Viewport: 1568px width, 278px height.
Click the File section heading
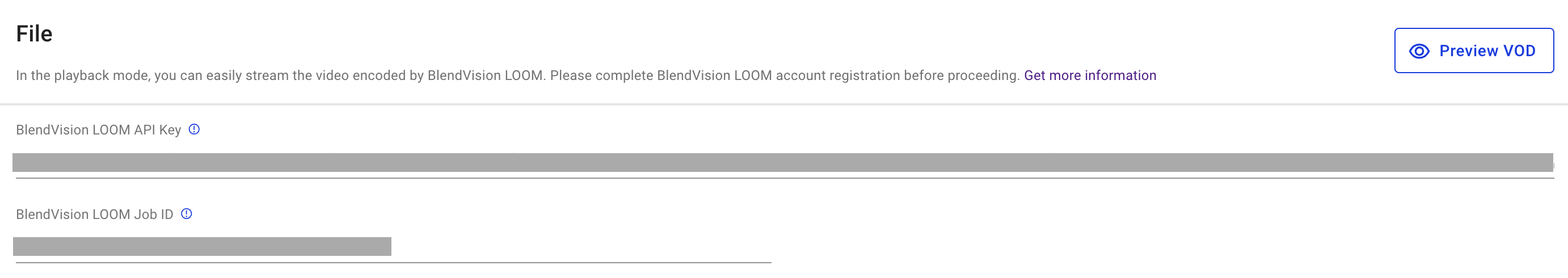[34, 33]
